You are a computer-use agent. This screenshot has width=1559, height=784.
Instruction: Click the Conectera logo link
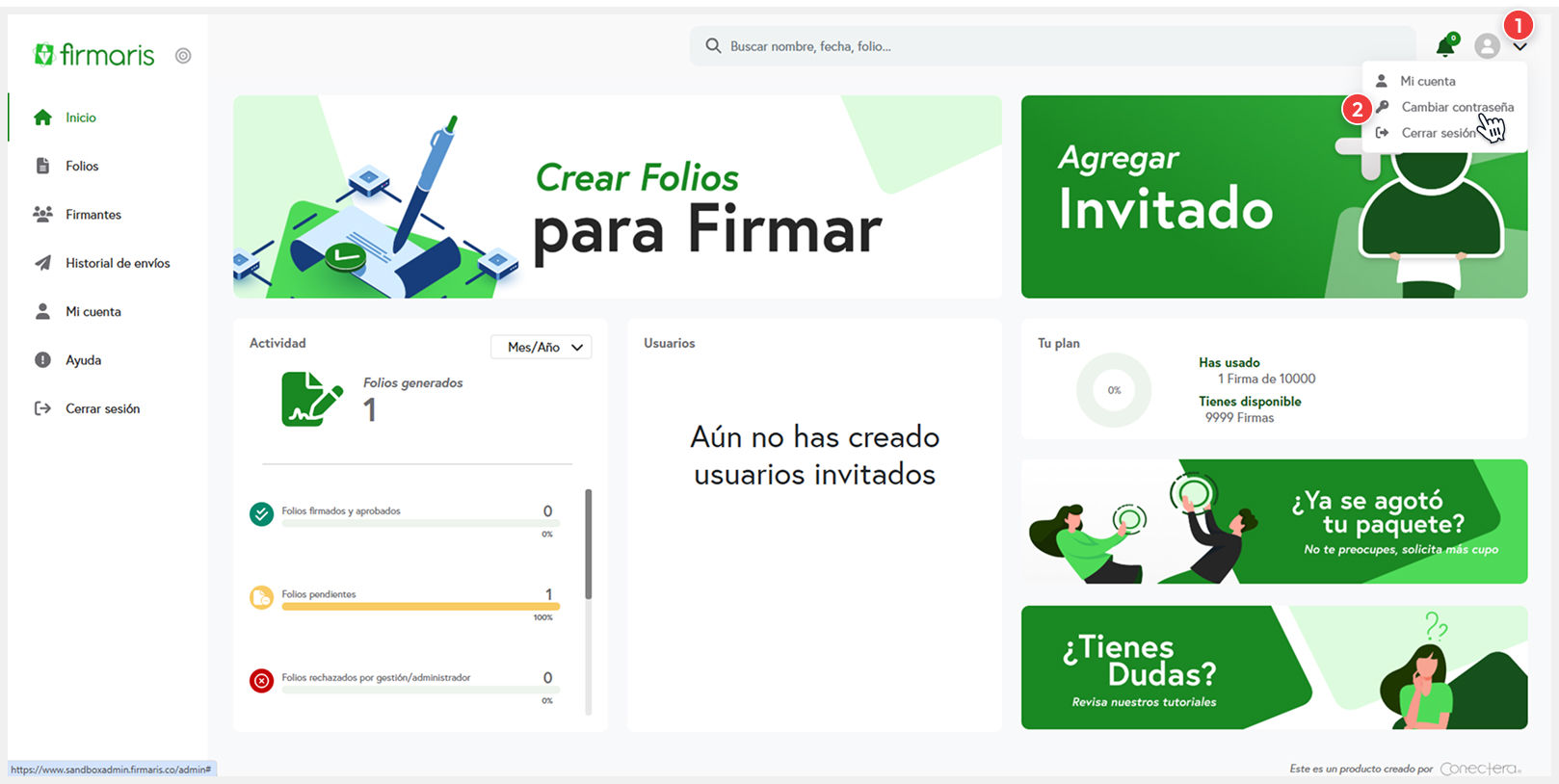pos(1481,769)
